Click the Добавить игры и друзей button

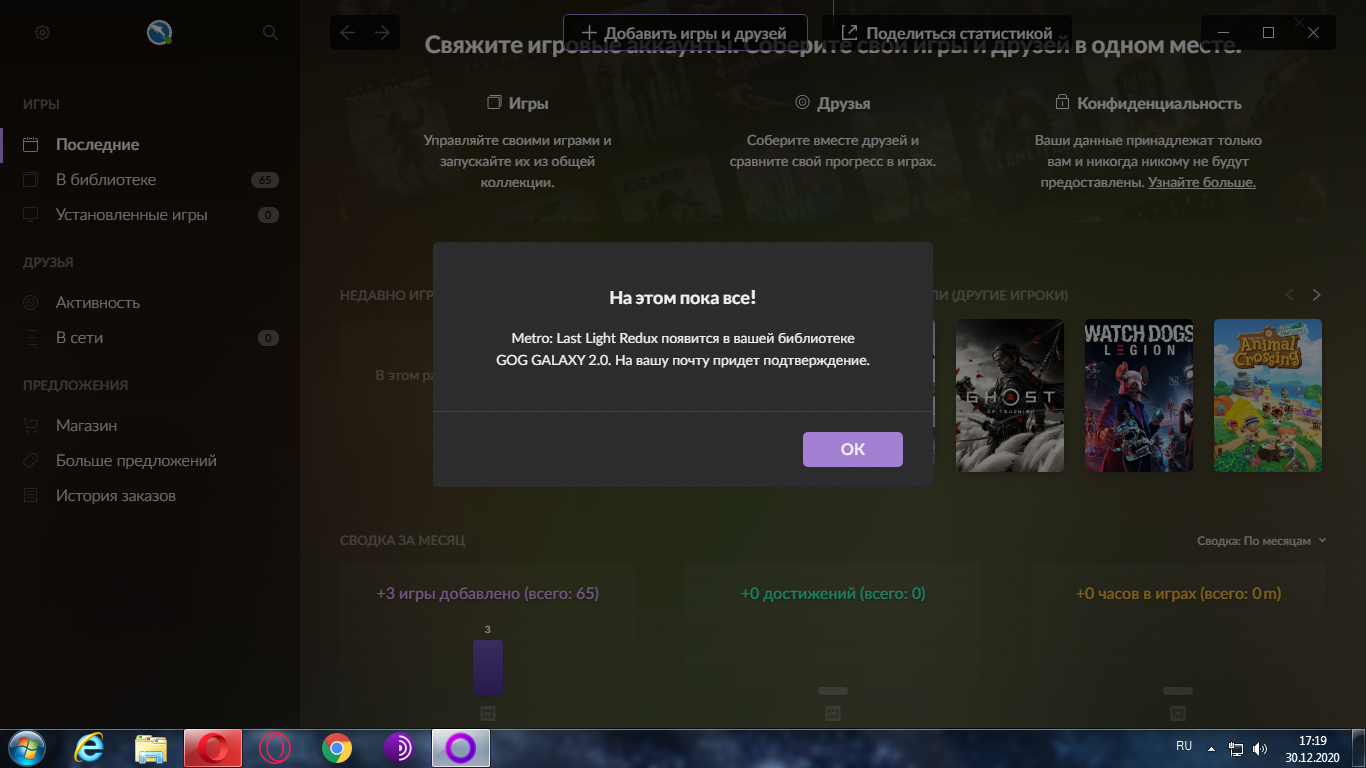pyautogui.click(x=685, y=33)
